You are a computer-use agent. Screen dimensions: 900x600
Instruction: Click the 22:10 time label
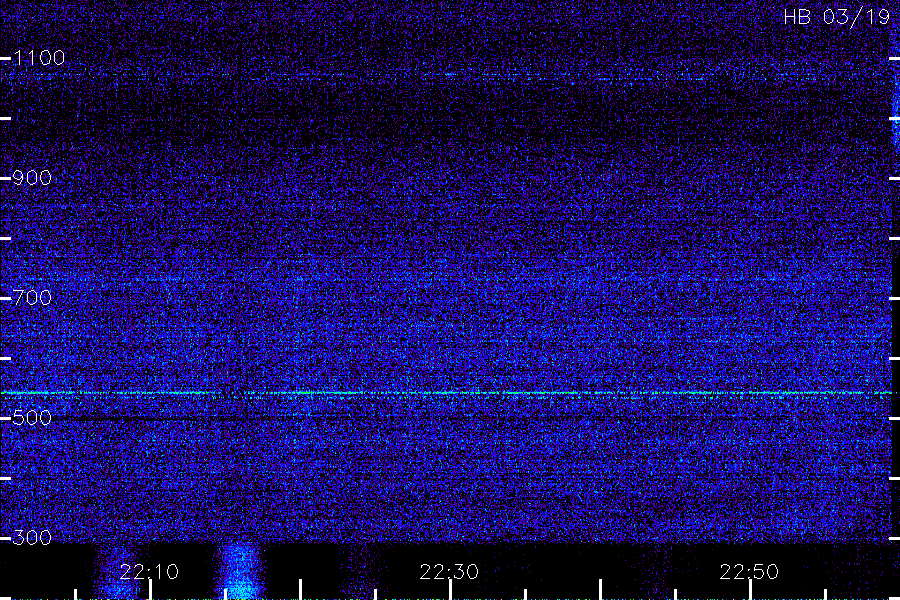(149, 572)
